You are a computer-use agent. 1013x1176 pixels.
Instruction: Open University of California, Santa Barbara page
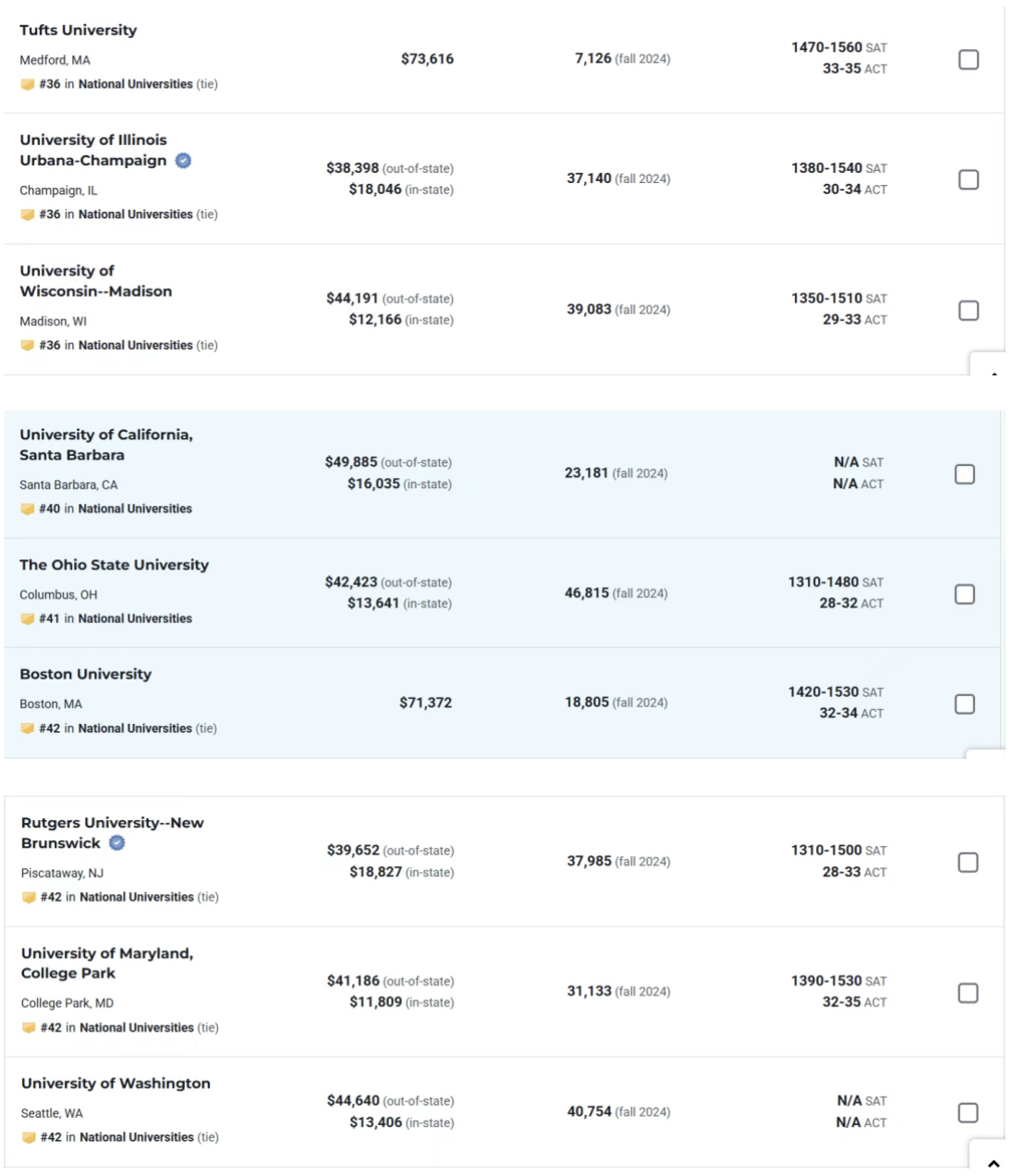pyautogui.click(x=106, y=445)
